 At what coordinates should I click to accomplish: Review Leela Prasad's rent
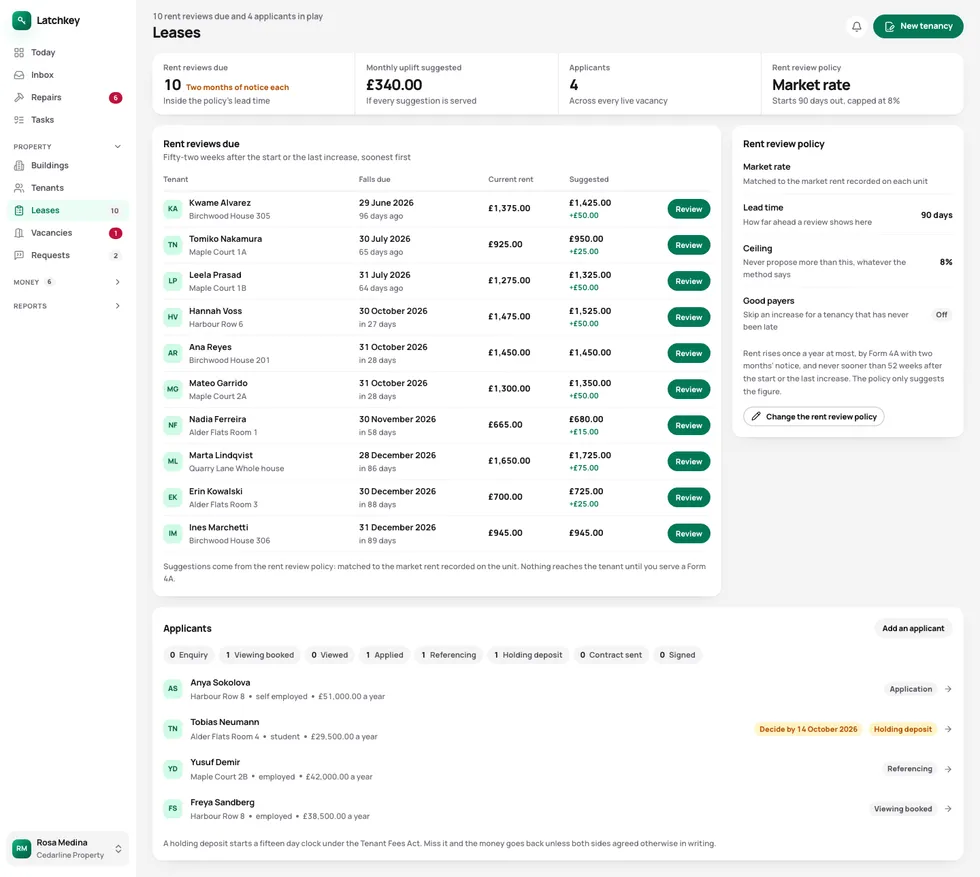click(x=689, y=281)
